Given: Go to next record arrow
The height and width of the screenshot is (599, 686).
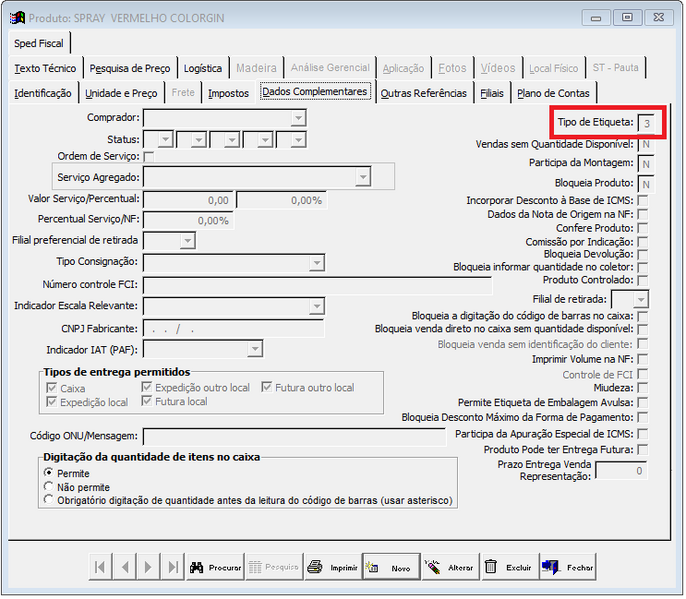Looking at the screenshot, I should [x=148, y=568].
